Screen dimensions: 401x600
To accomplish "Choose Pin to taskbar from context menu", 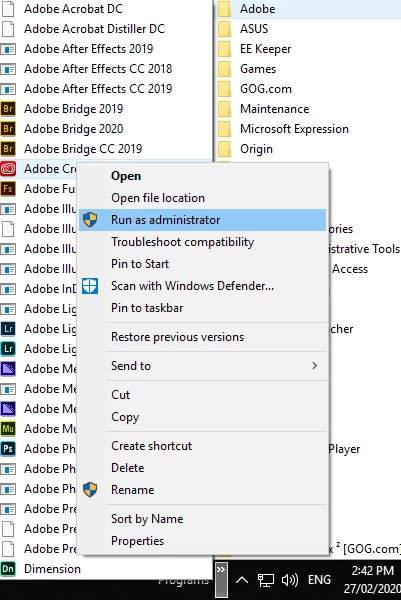I will pos(147,308).
